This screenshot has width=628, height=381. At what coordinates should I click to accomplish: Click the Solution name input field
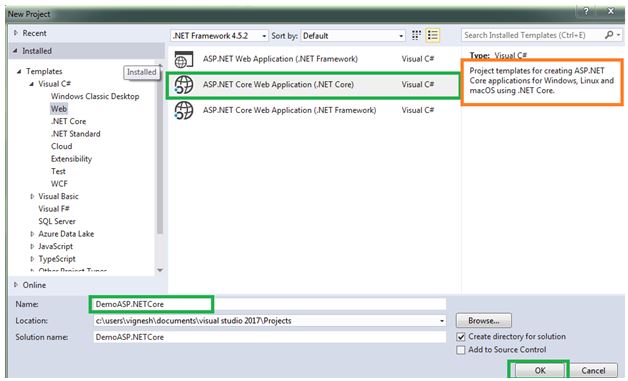(270, 337)
